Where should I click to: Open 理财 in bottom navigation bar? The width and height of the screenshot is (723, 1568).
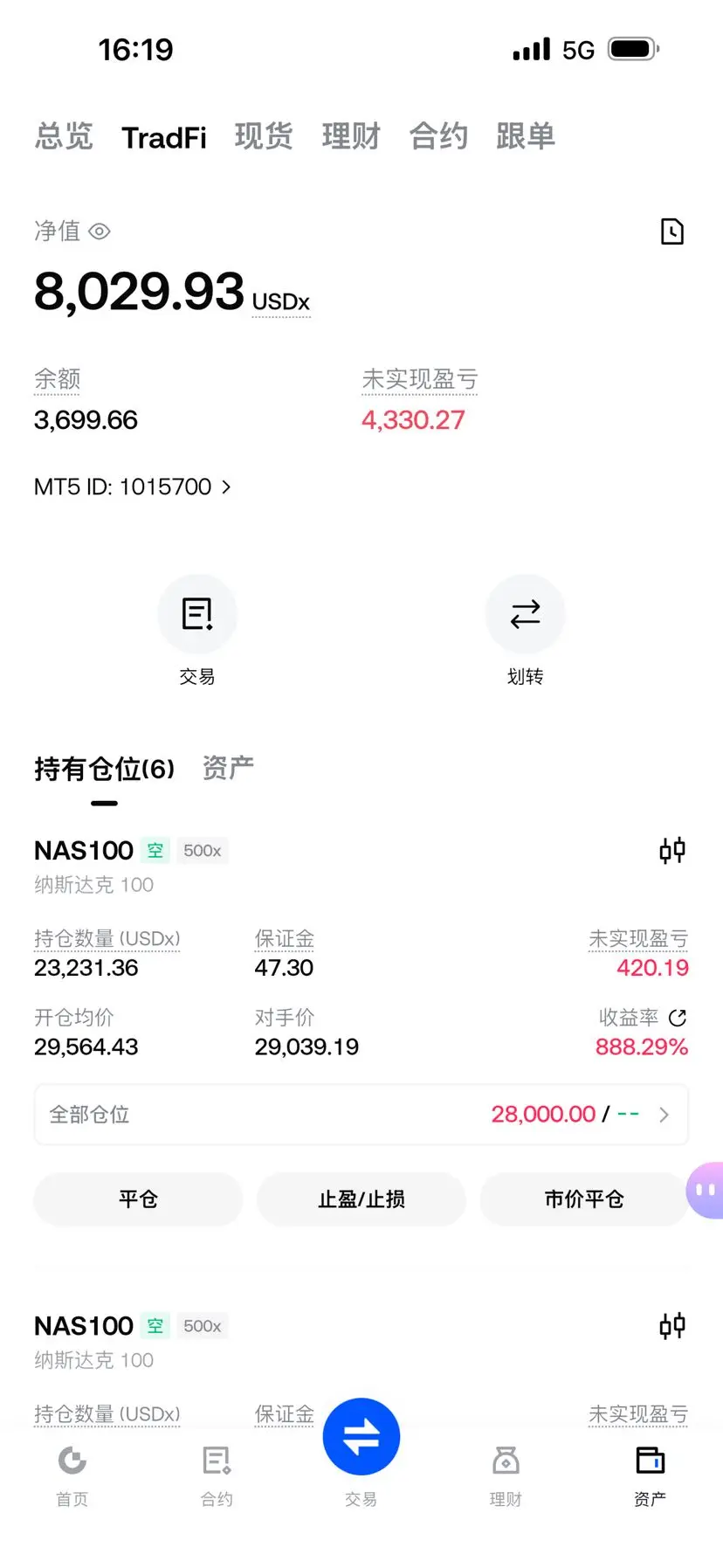(506, 1475)
